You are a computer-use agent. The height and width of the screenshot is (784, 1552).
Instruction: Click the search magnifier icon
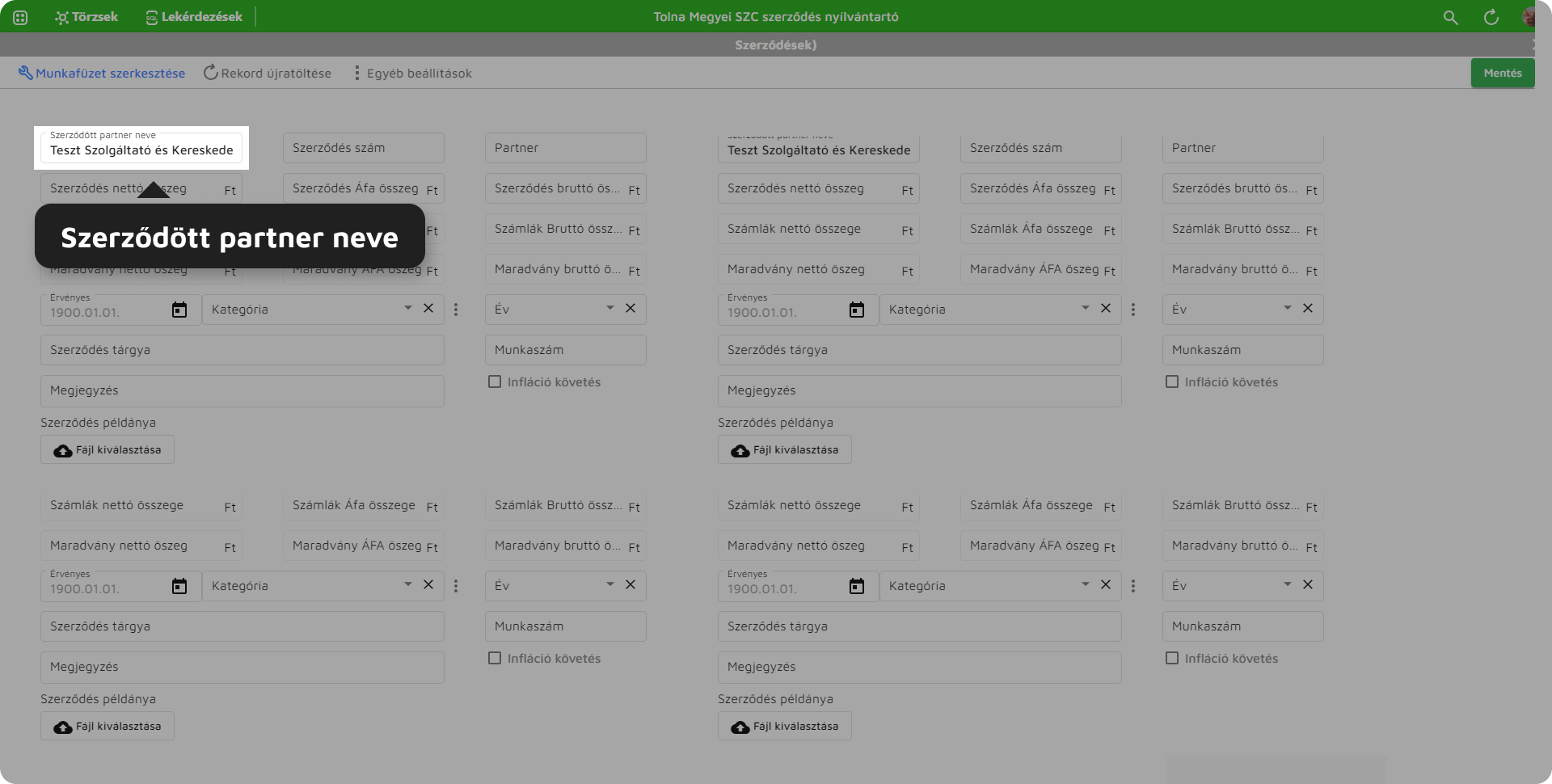pyautogui.click(x=1451, y=17)
